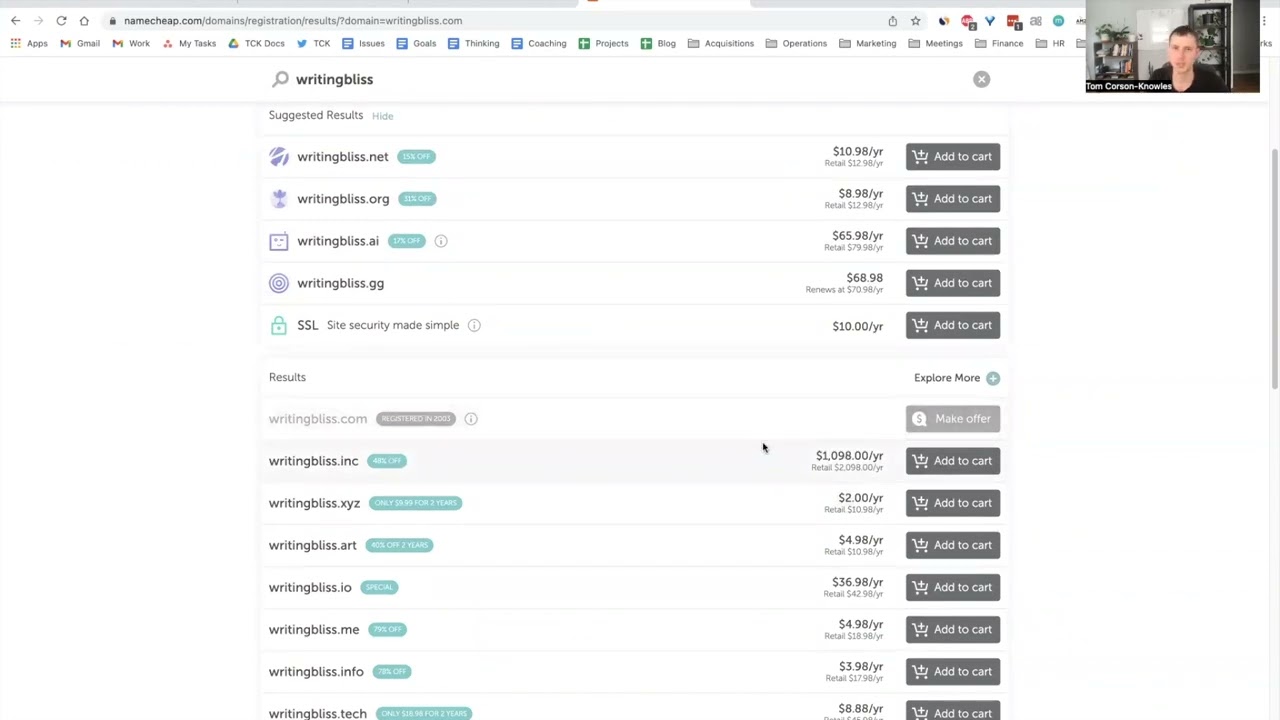Click the plus icon beside Explore More
This screenshot has width=1280, height=720.
click(x=993, y=378)
